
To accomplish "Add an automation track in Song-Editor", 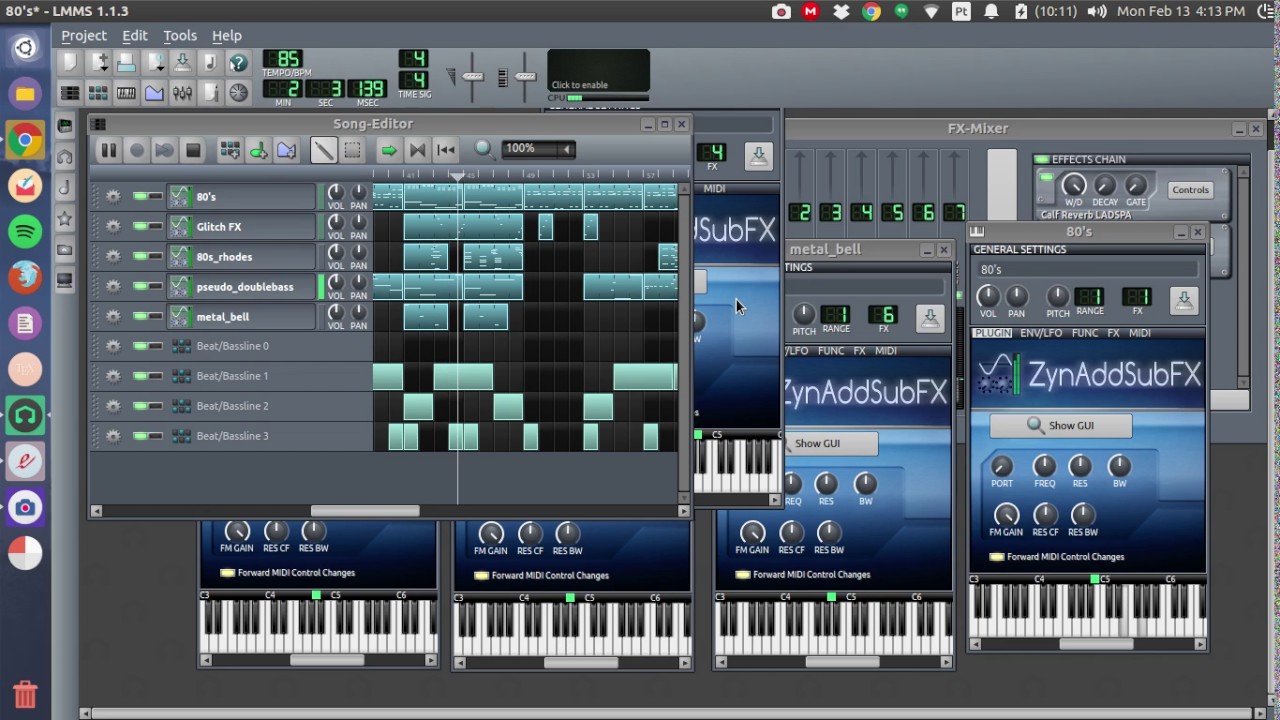I will pos(286,150).
